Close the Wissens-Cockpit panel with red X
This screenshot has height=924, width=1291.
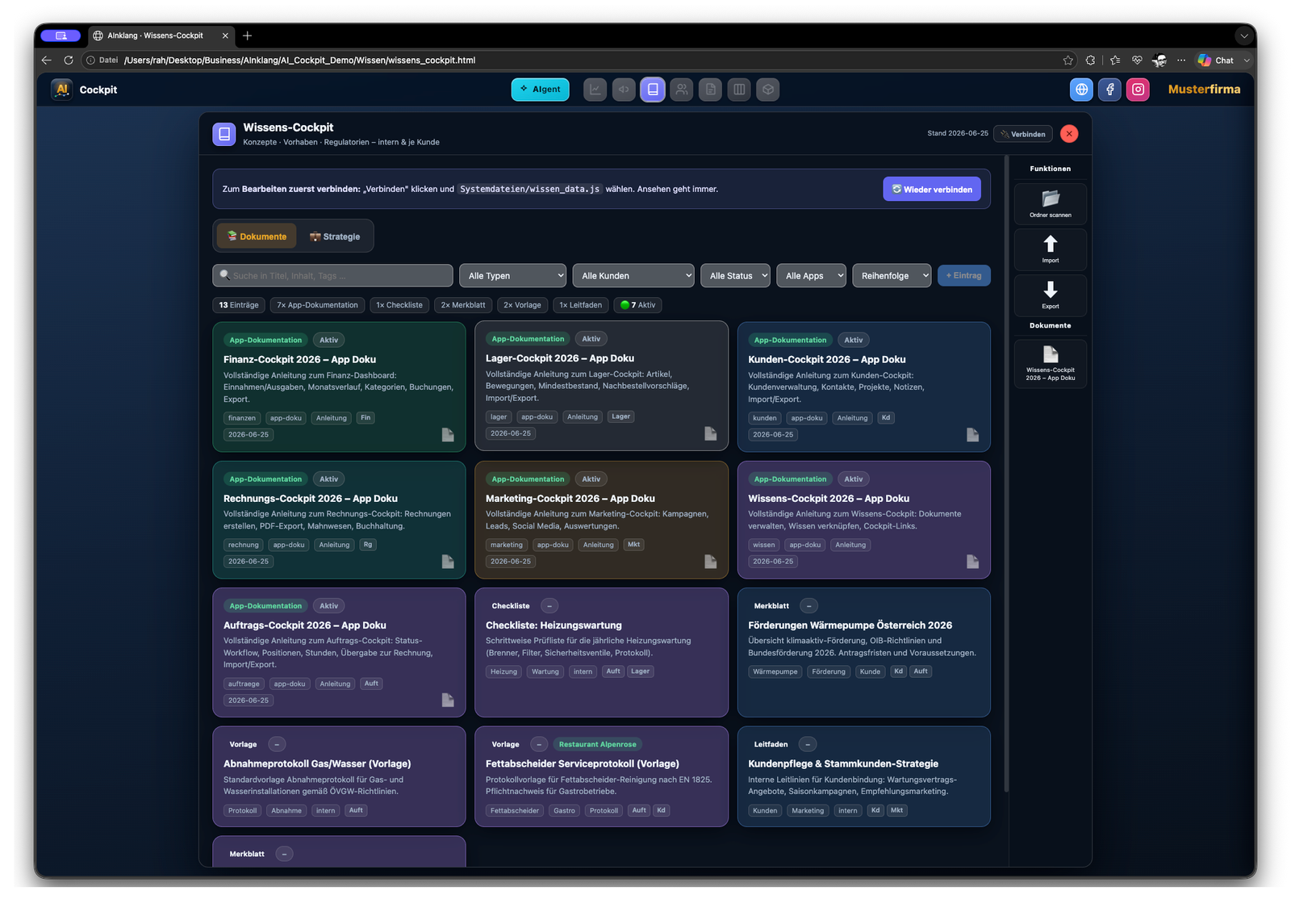[x=1070, y=134]
